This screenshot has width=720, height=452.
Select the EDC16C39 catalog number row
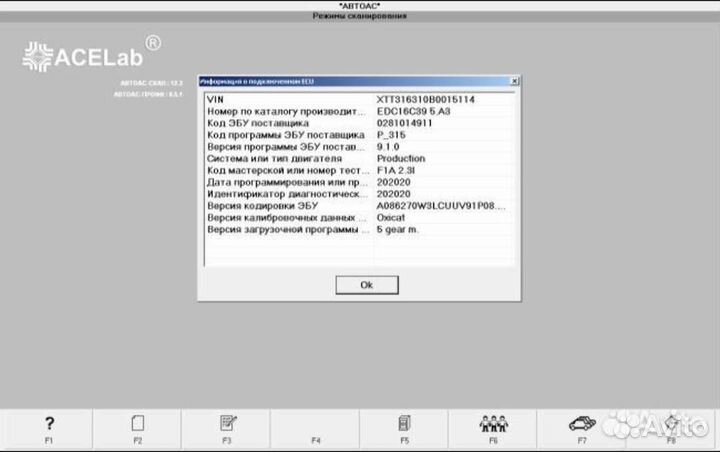click(358, 111)
